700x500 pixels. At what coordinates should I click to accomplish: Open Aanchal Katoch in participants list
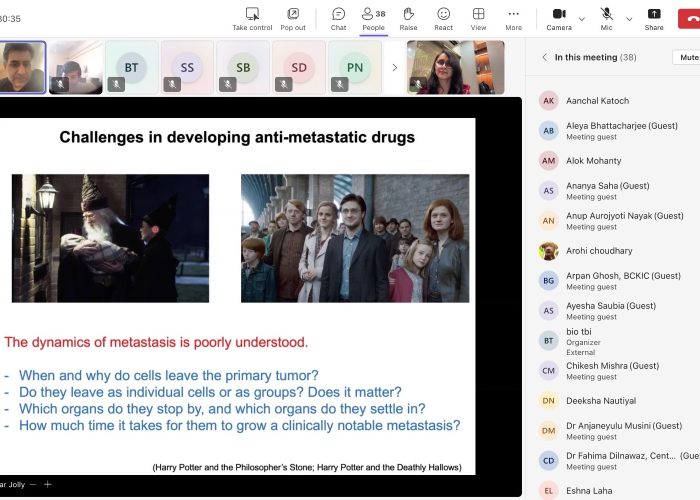[617, 100]
